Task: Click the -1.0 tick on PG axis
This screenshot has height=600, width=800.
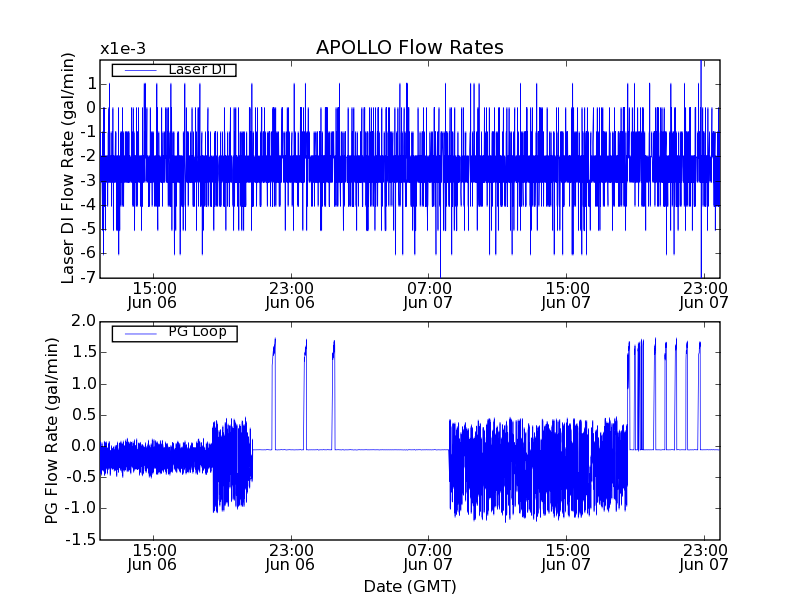Action: 81,508
